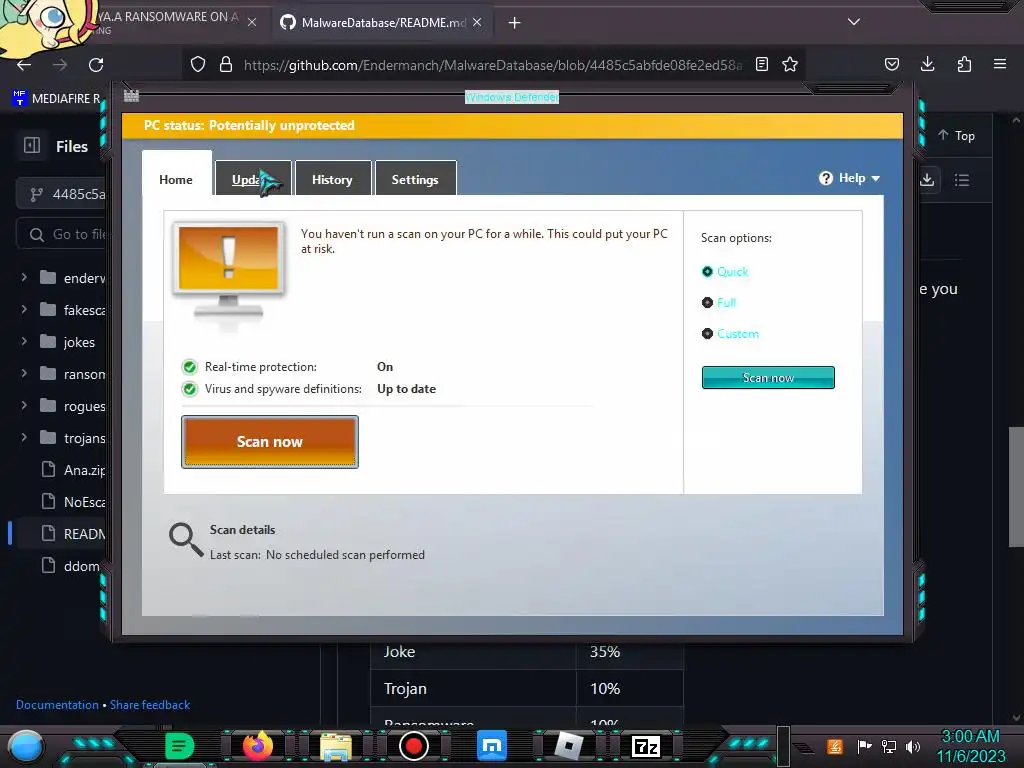Switch to the History tab

[333, 178]
